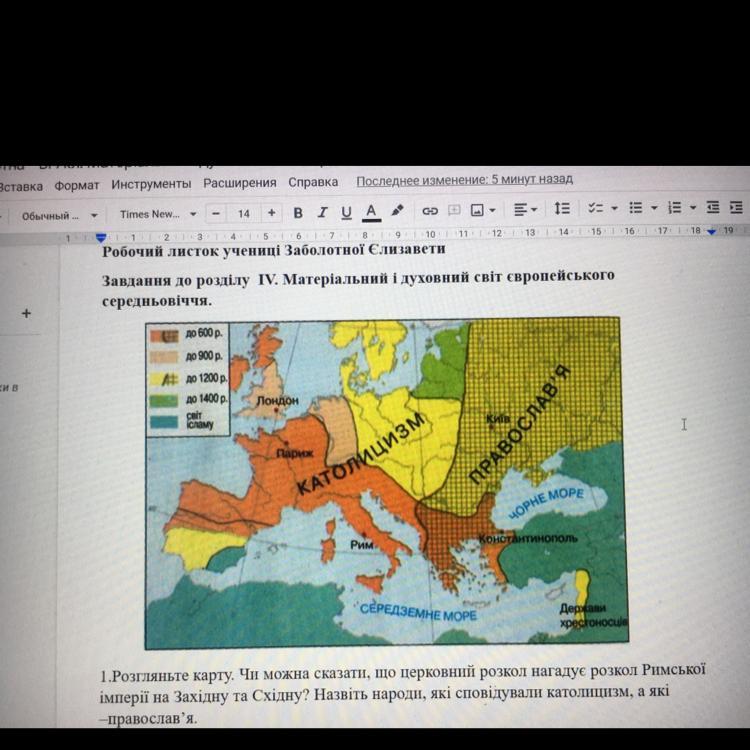Toggle italic formatting
This screenshot has width=750, height=750.
coord(322,212)
